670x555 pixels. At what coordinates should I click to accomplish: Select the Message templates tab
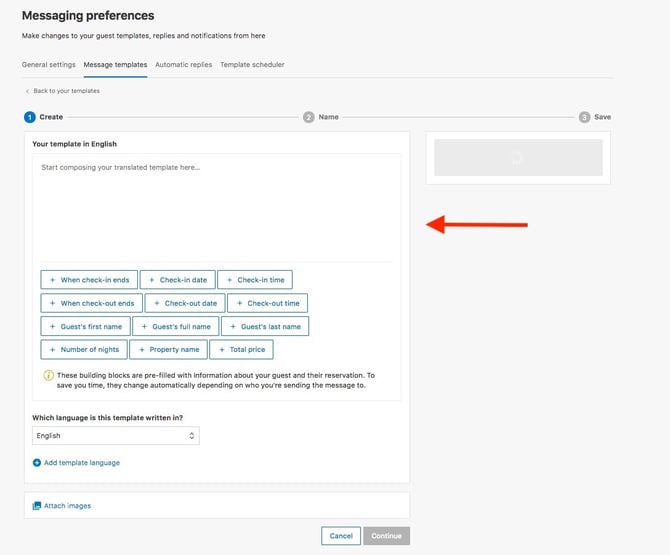115,65
